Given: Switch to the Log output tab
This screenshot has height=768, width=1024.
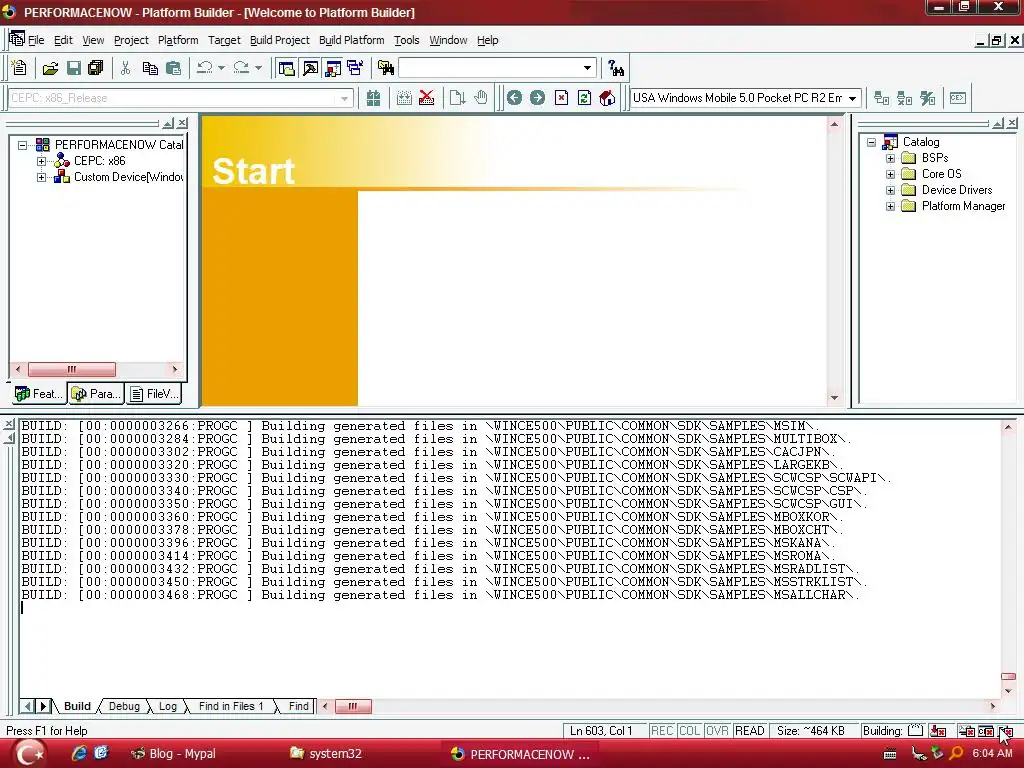Looking at the screenshot, I should click(168, 706).
